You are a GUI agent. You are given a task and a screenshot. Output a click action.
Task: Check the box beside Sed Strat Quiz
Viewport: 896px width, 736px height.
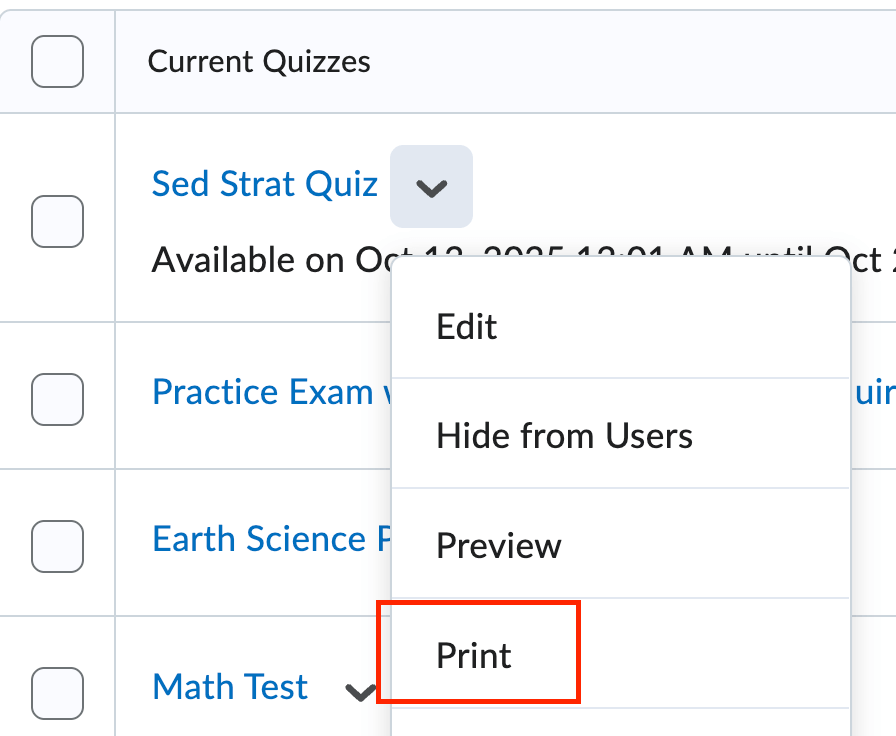[x=57, y=222]
